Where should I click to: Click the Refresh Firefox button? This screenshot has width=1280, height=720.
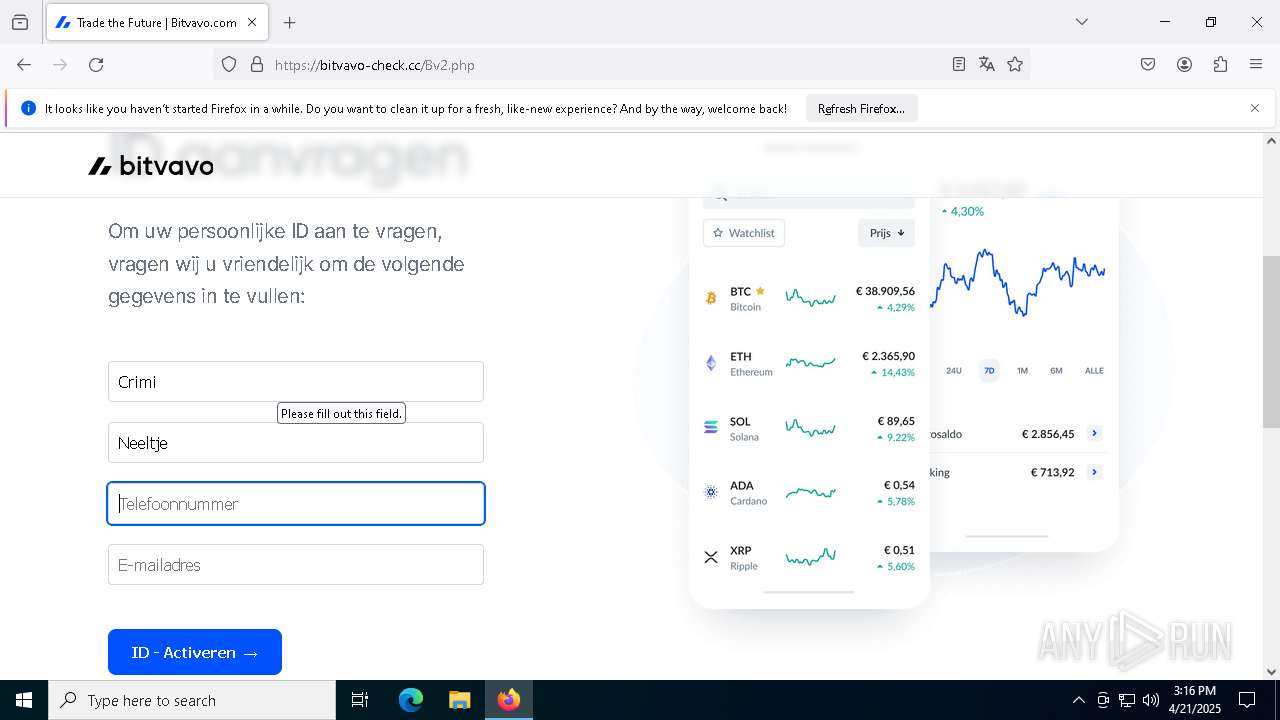coord(861,109)
